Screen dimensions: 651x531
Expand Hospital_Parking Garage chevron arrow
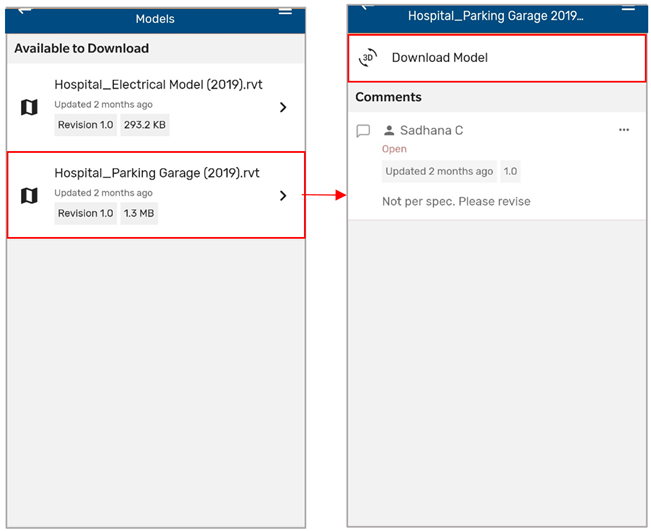283,196
